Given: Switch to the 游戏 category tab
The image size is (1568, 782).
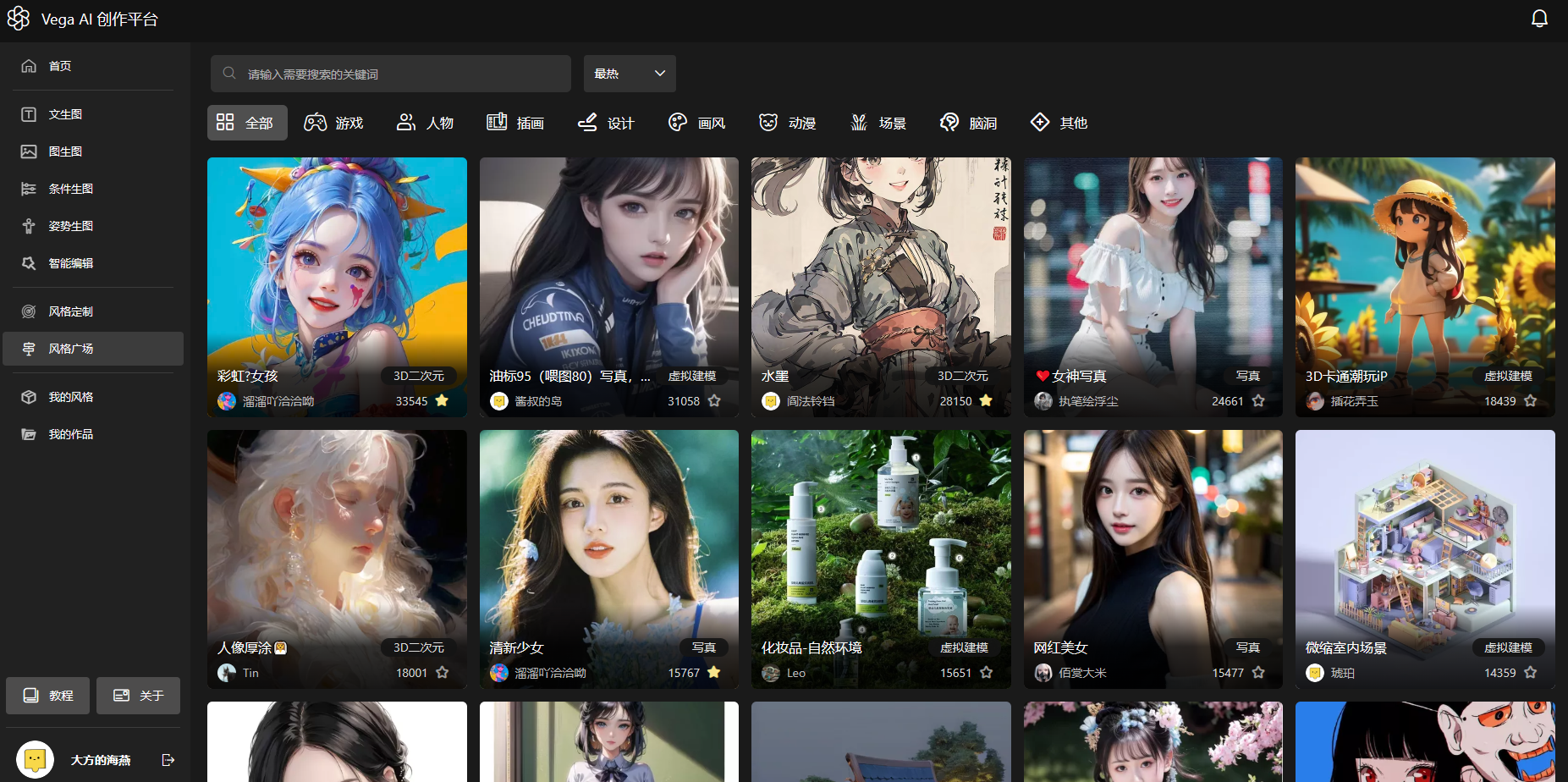Looking at the screenshot, I should (334, 122).
